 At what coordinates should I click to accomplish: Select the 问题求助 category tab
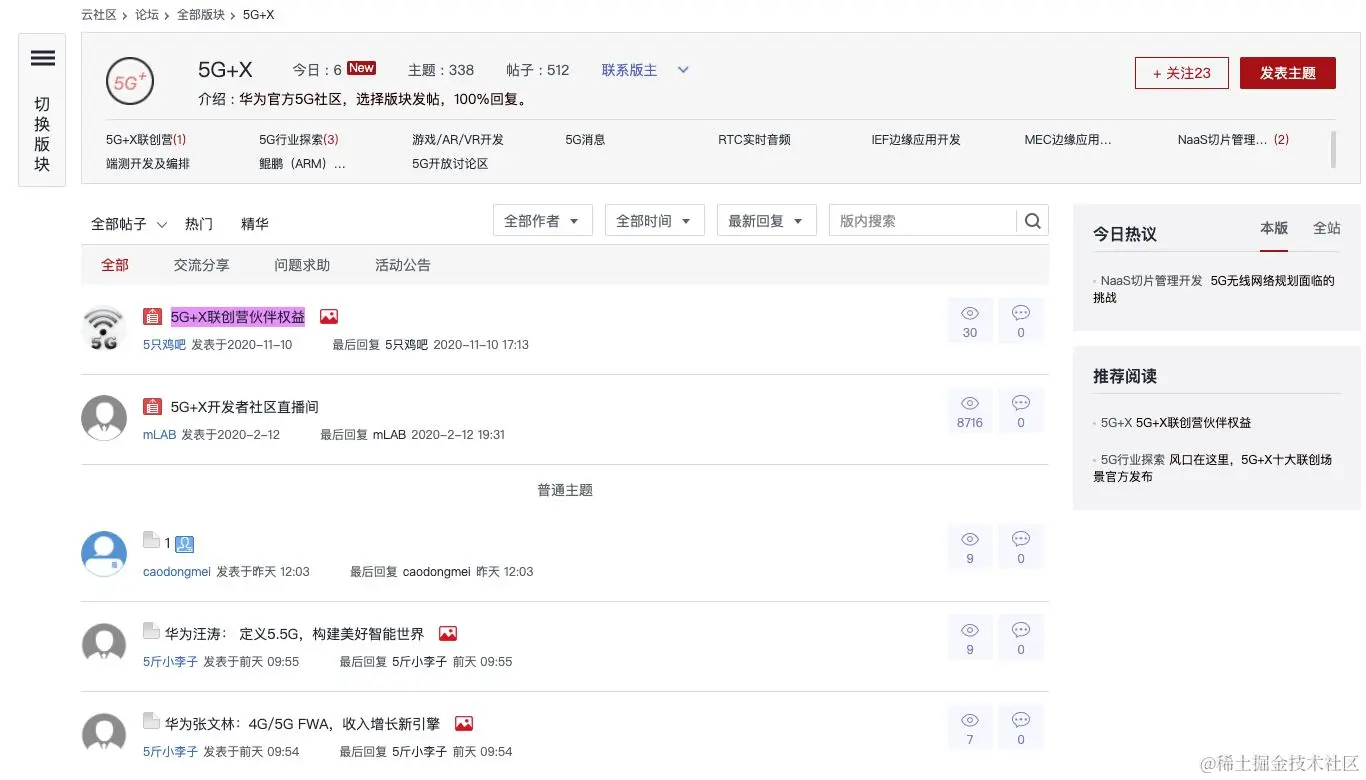pyautogui.click(x=302, y=265)
